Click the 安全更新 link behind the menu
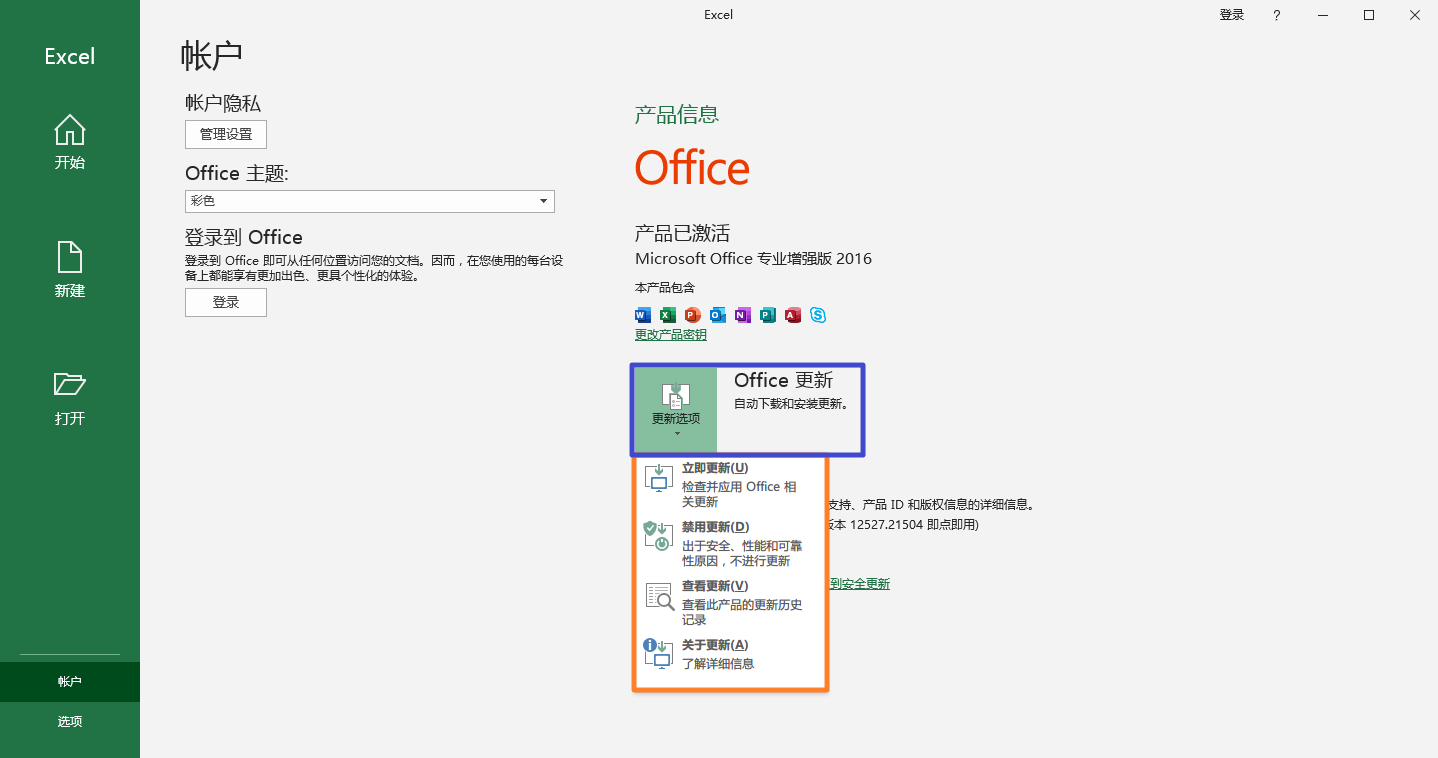This screenshot has width=1438, height=758. pos(860,584)
